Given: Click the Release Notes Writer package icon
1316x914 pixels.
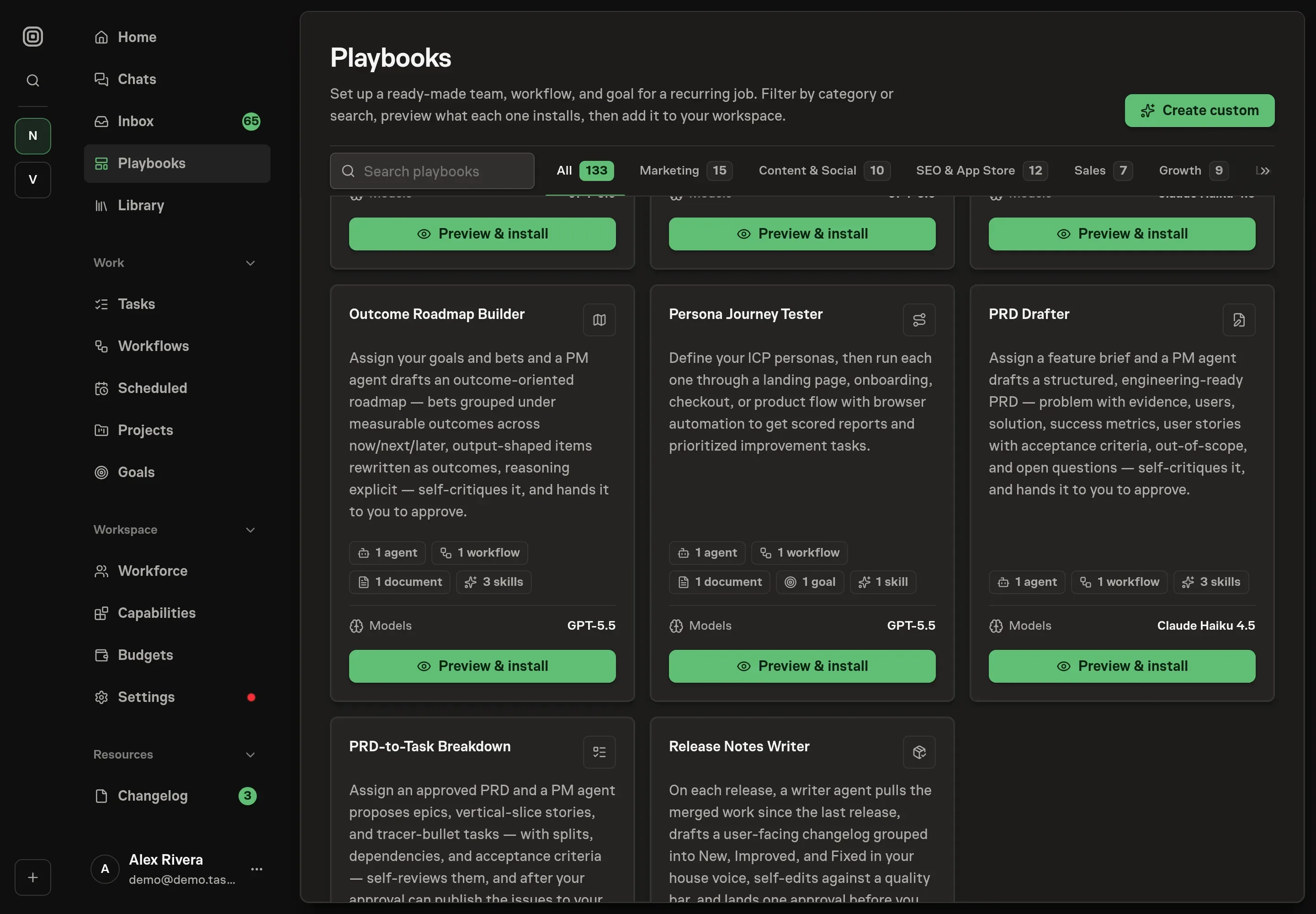Looking at the screenshot, I should tap(918, 752).
